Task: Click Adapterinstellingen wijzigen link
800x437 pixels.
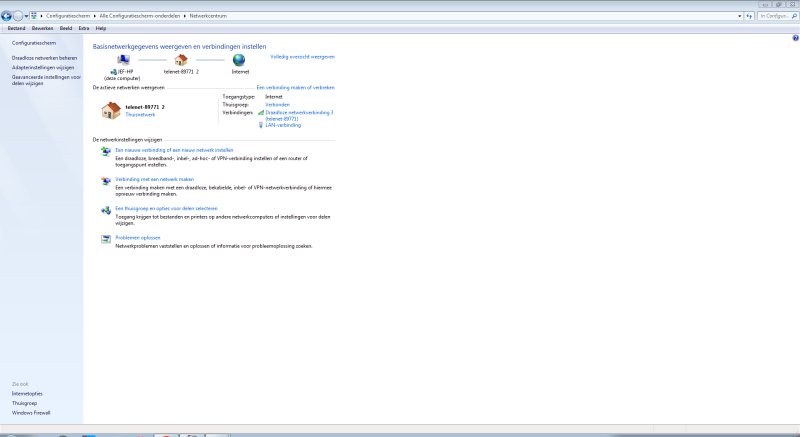Action: 42,67
